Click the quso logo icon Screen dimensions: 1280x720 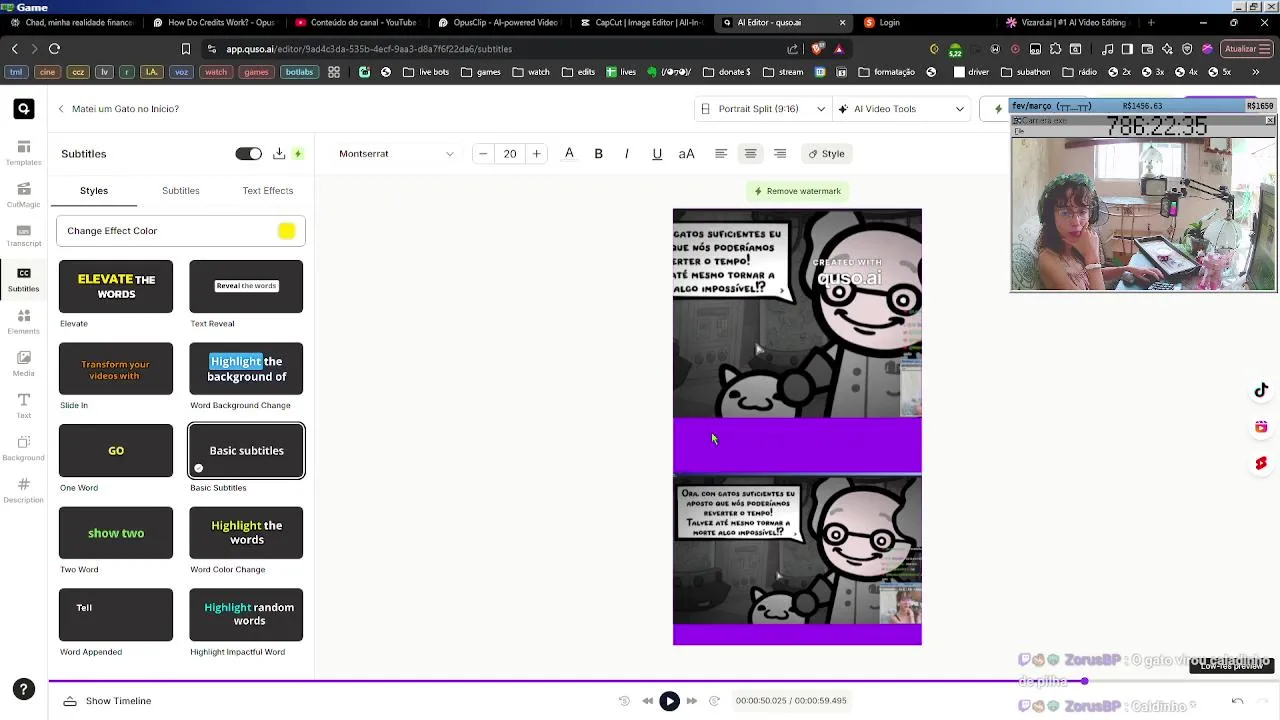click(x=24, y=109)
